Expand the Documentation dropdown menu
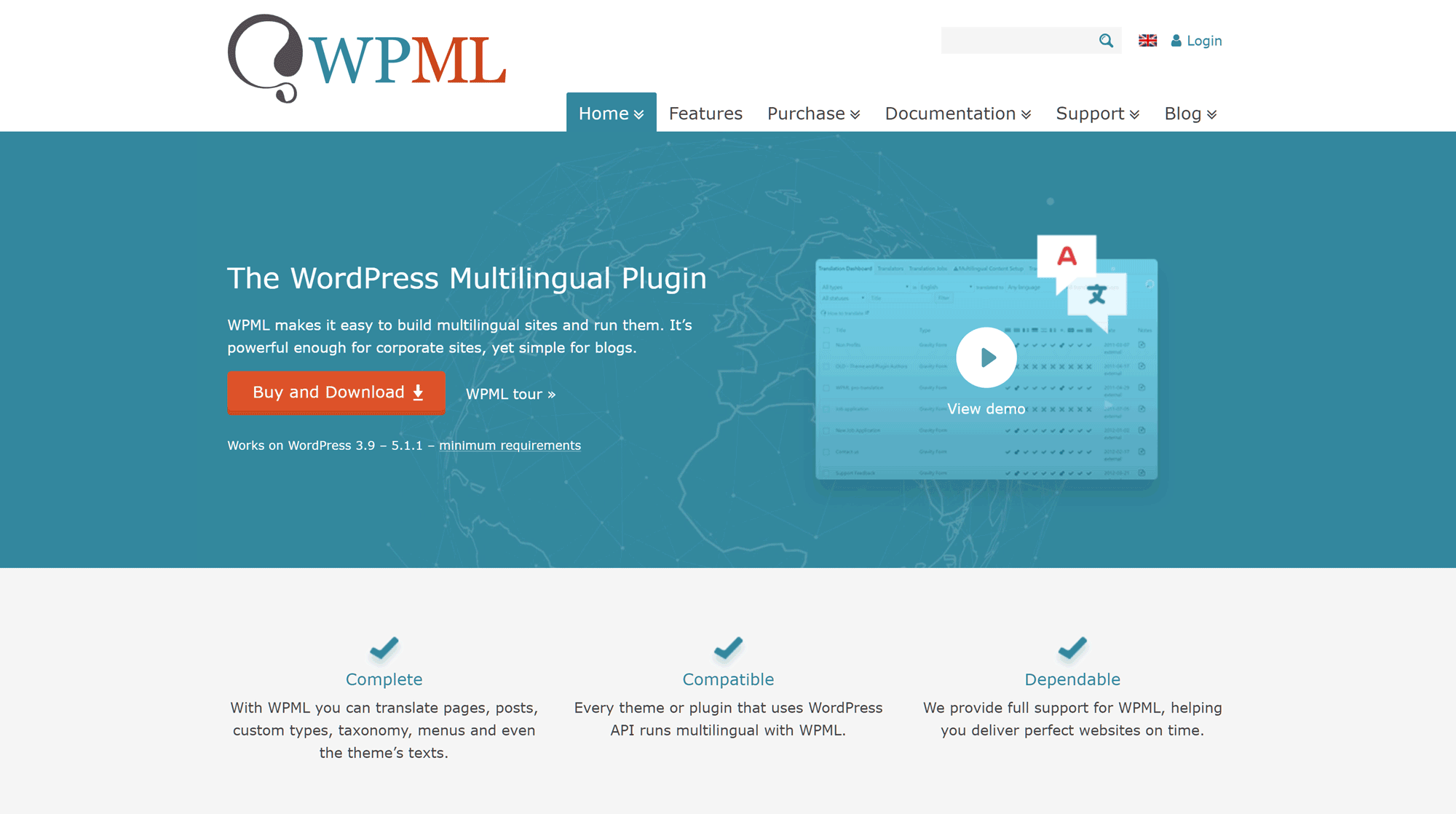The height and width of the screenshot is (814, 1456). [x=958, y=113]
